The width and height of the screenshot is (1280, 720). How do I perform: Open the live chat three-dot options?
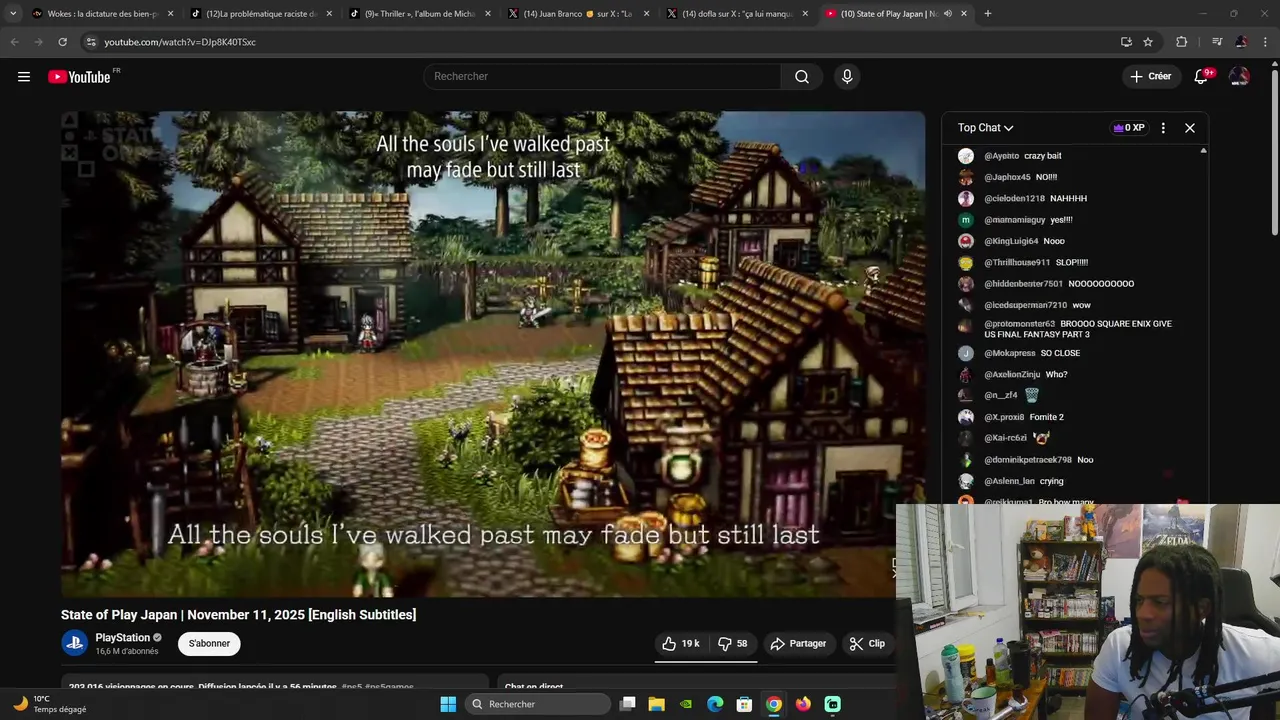(x=1162, y=128)
